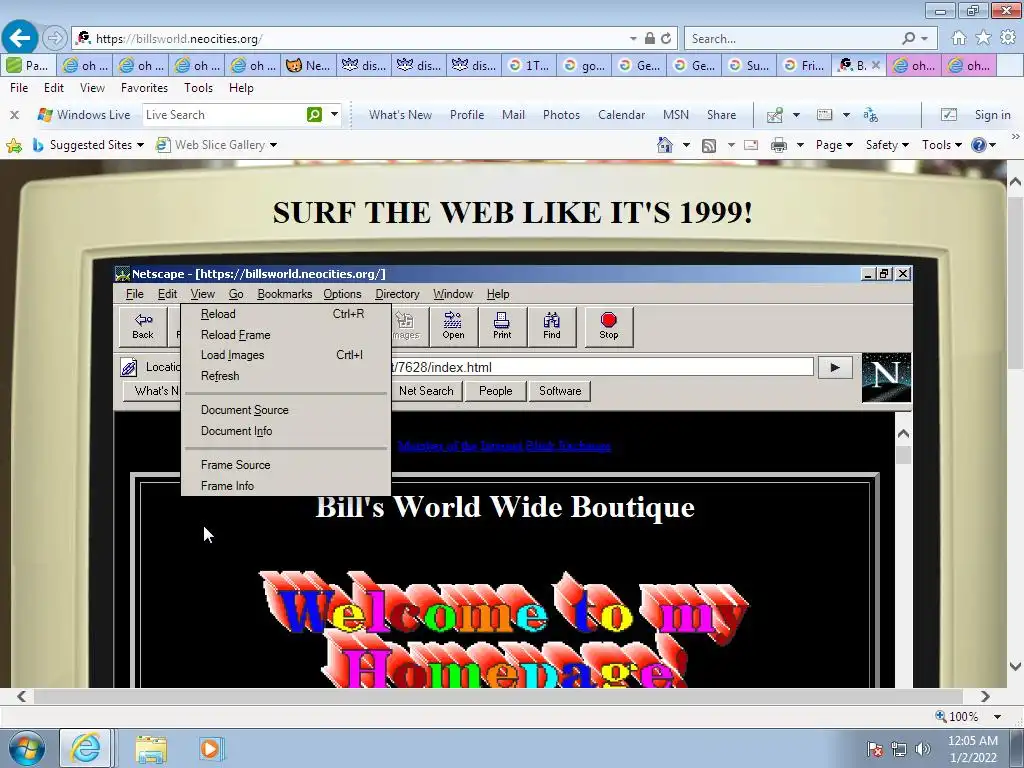The height and width of the screenshot is (768, 1024).
Task: Close the Windows Live toolbar
Action: tap(14, 115)
